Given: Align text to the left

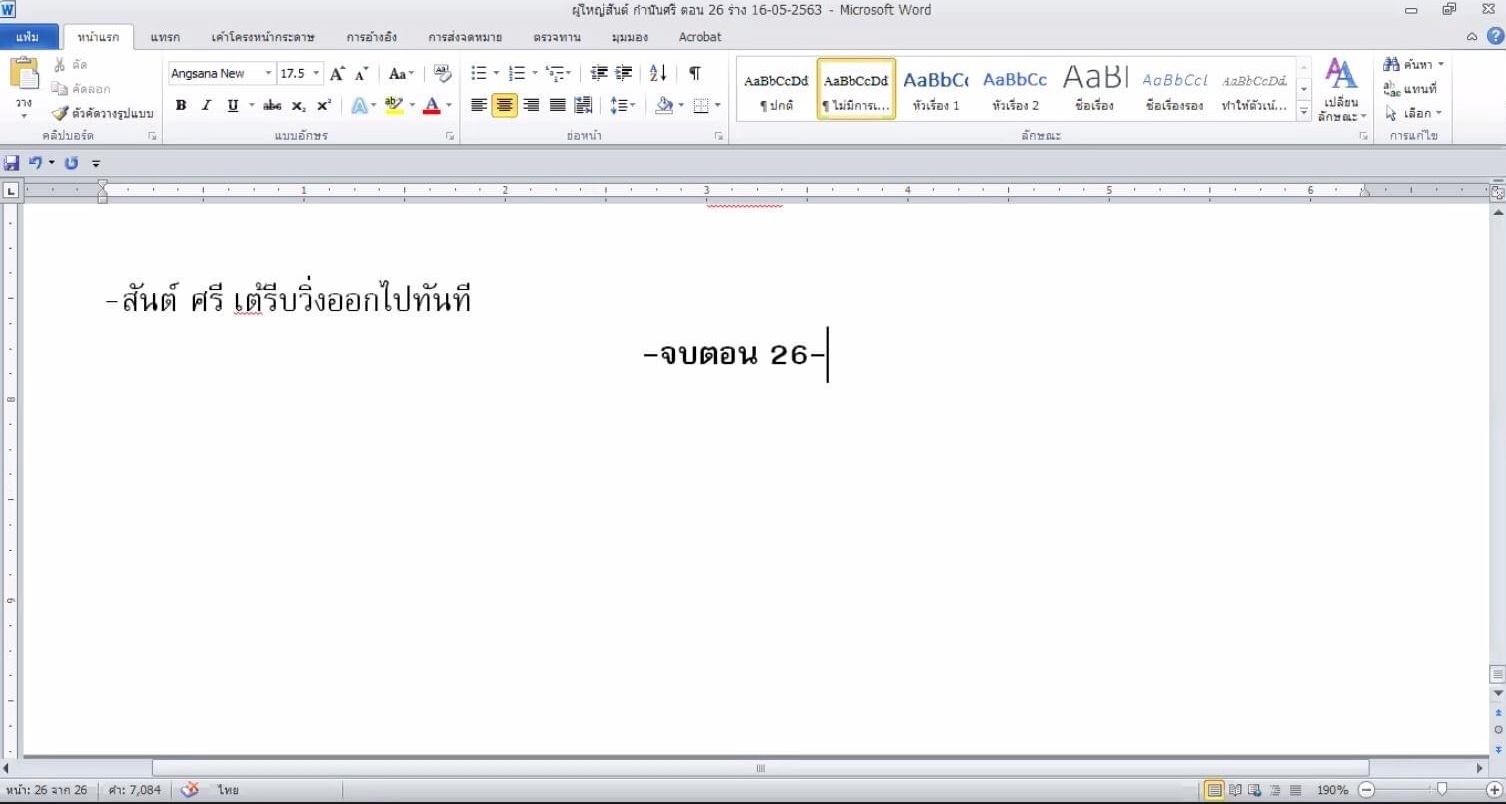Looking at the screenshot, I should pyautogui.click(x=479, y=105).
